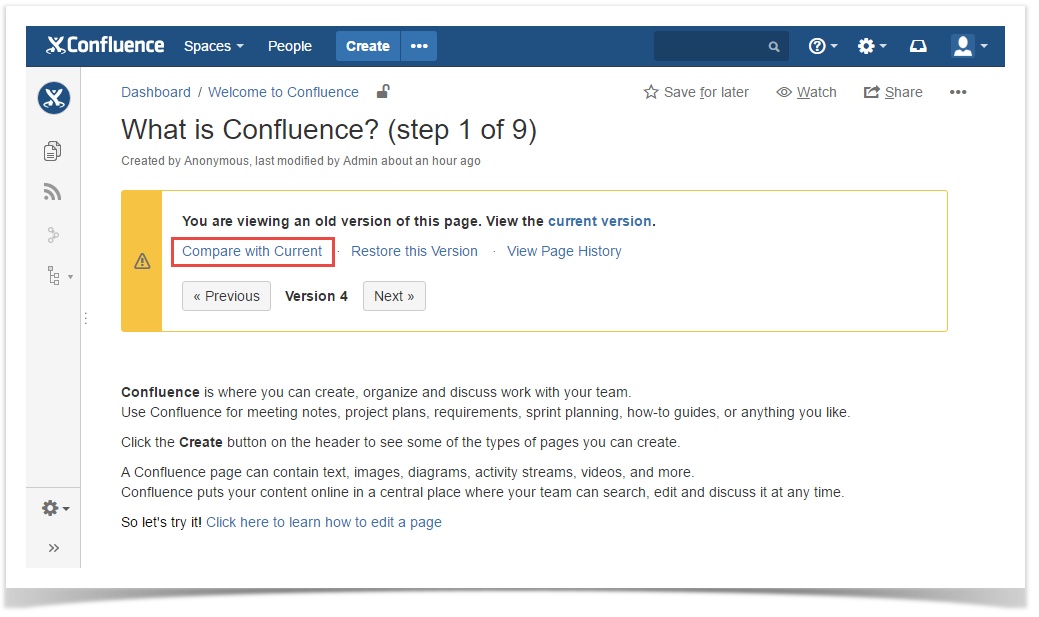The image size is (1039, 617).
Task: Click the space shortcuts icon in sidebar
Action: pos(53,235)
